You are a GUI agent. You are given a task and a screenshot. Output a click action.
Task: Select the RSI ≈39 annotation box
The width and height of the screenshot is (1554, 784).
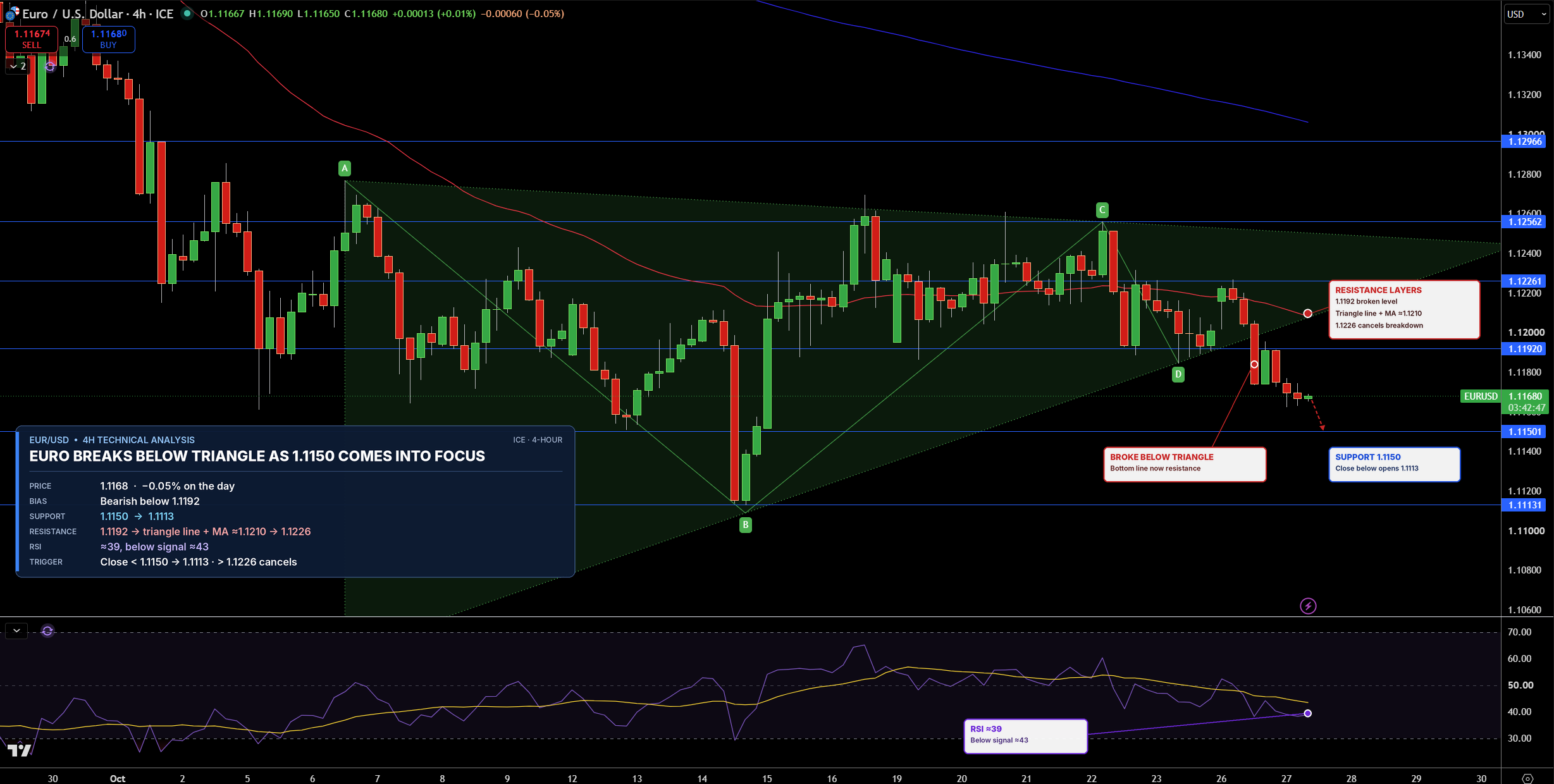pyautogui.click(x=1025, y=736)
